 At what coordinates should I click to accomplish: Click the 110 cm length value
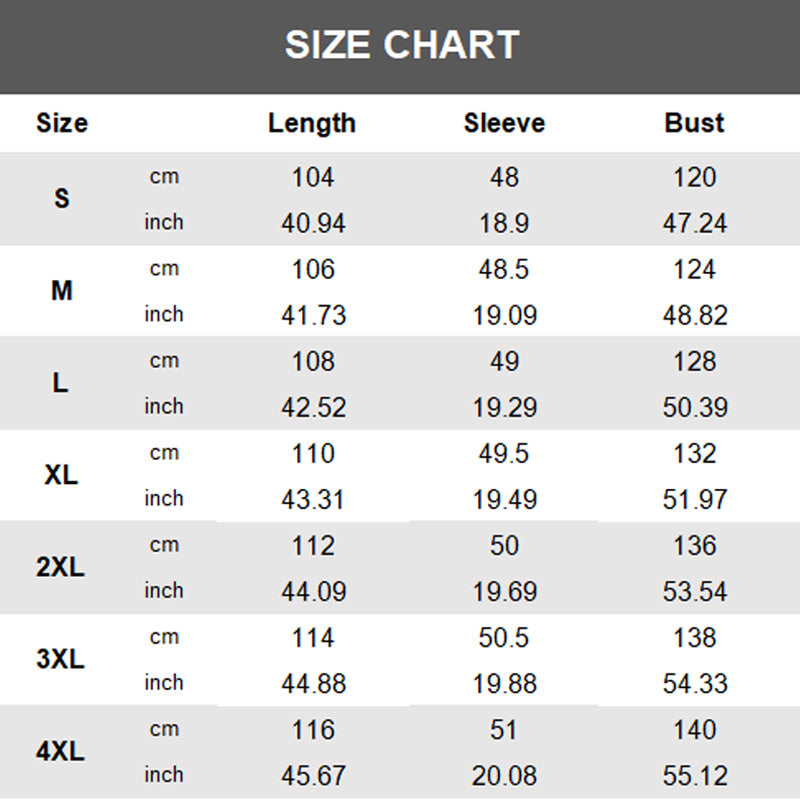click(x=313, y=453)
